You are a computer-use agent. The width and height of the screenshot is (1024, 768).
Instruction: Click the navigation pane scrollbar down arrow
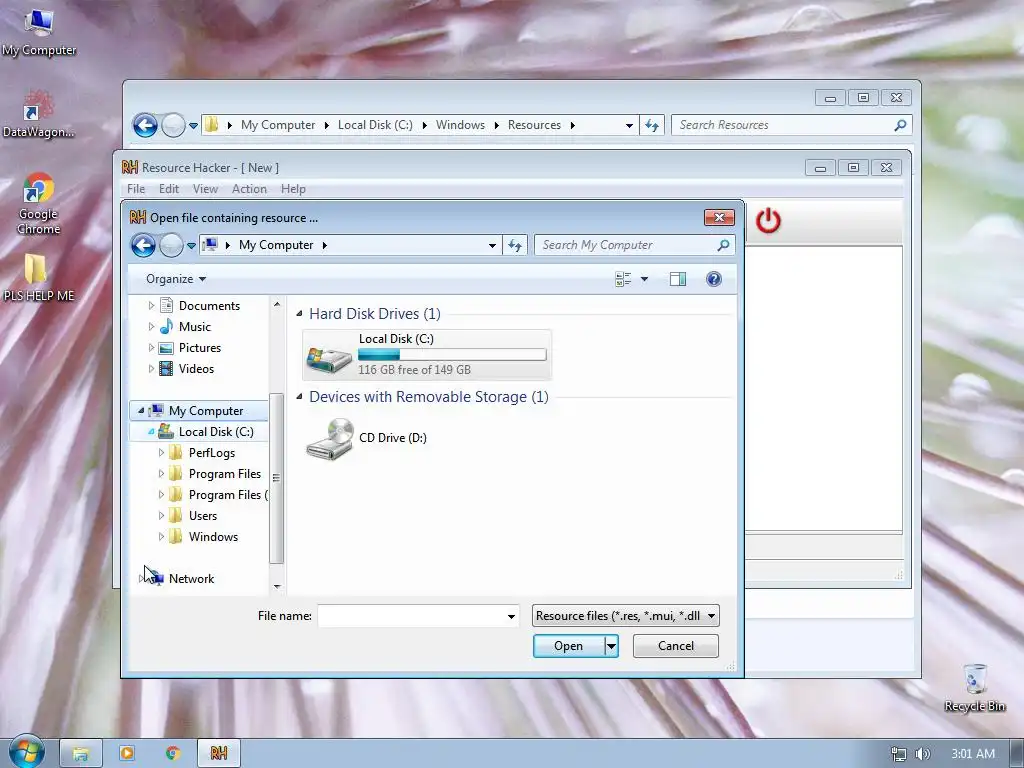[x=277, y=587]
